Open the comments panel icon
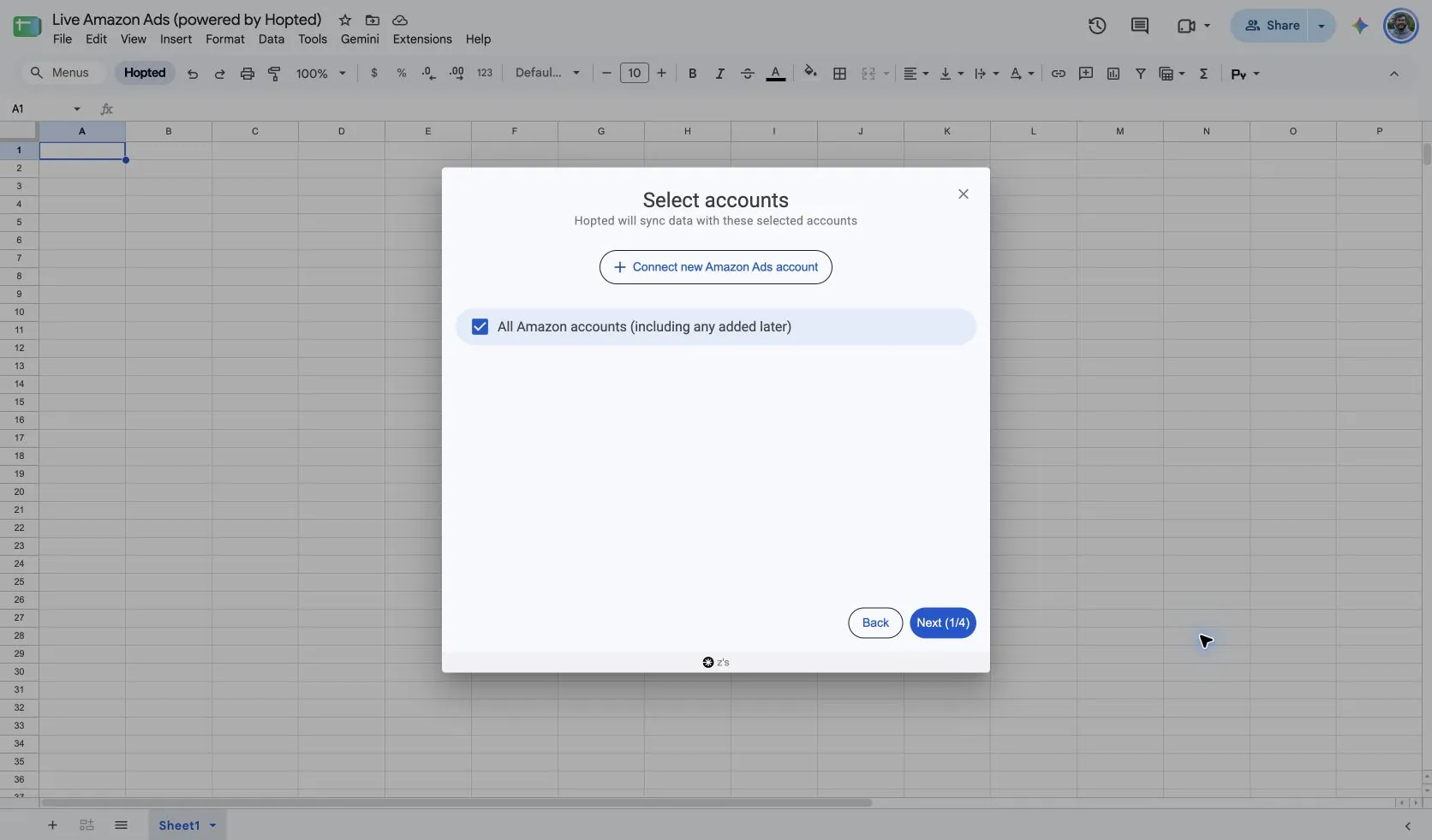The image size is (1432, 840). [1139, 26]
